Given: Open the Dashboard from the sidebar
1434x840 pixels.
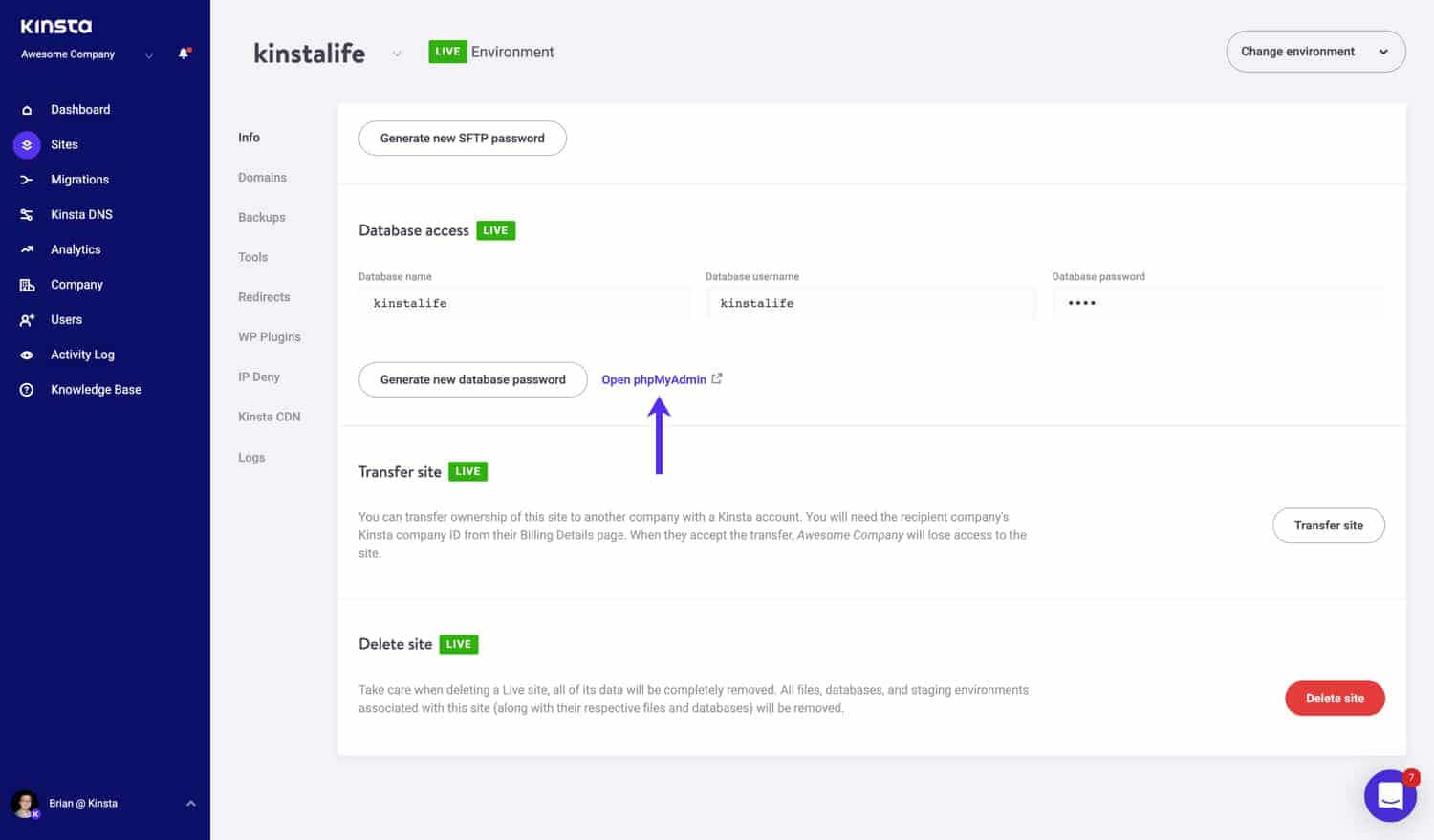Looking at the screenshot, I should pyautogui.click(x=26, y=109).
